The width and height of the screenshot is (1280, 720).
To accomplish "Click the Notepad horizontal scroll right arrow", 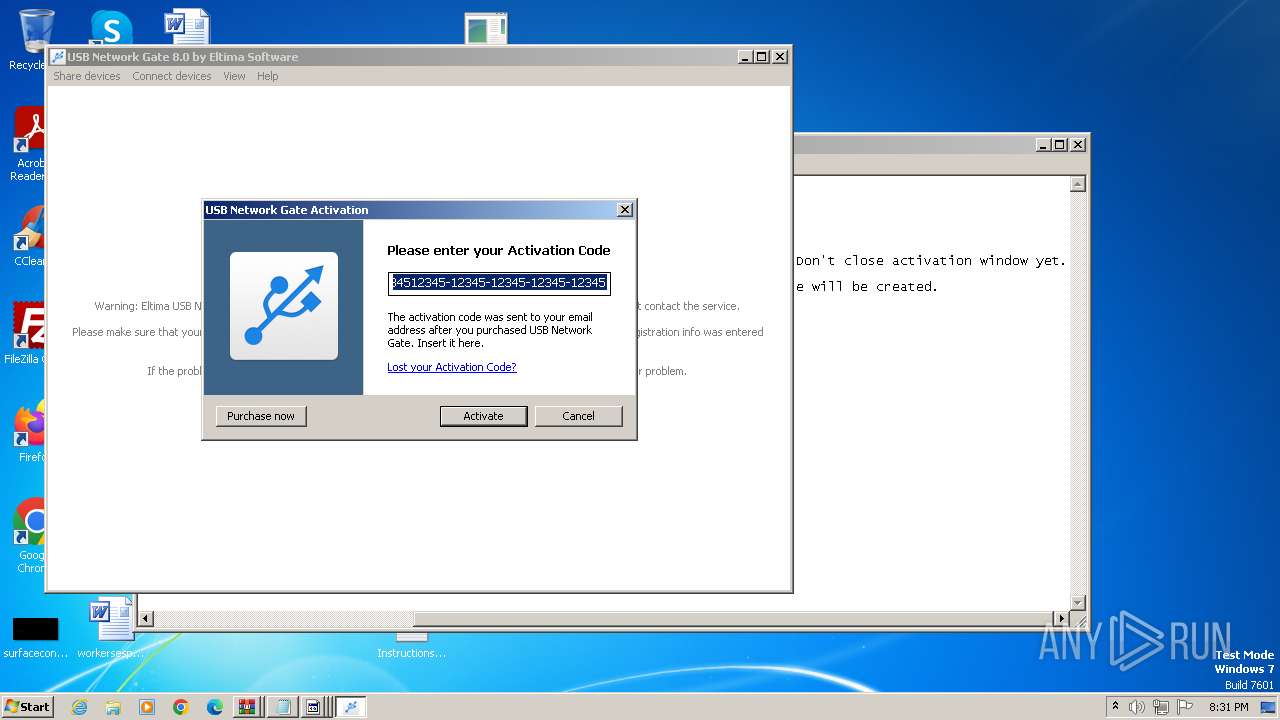I will [1062, 619].
